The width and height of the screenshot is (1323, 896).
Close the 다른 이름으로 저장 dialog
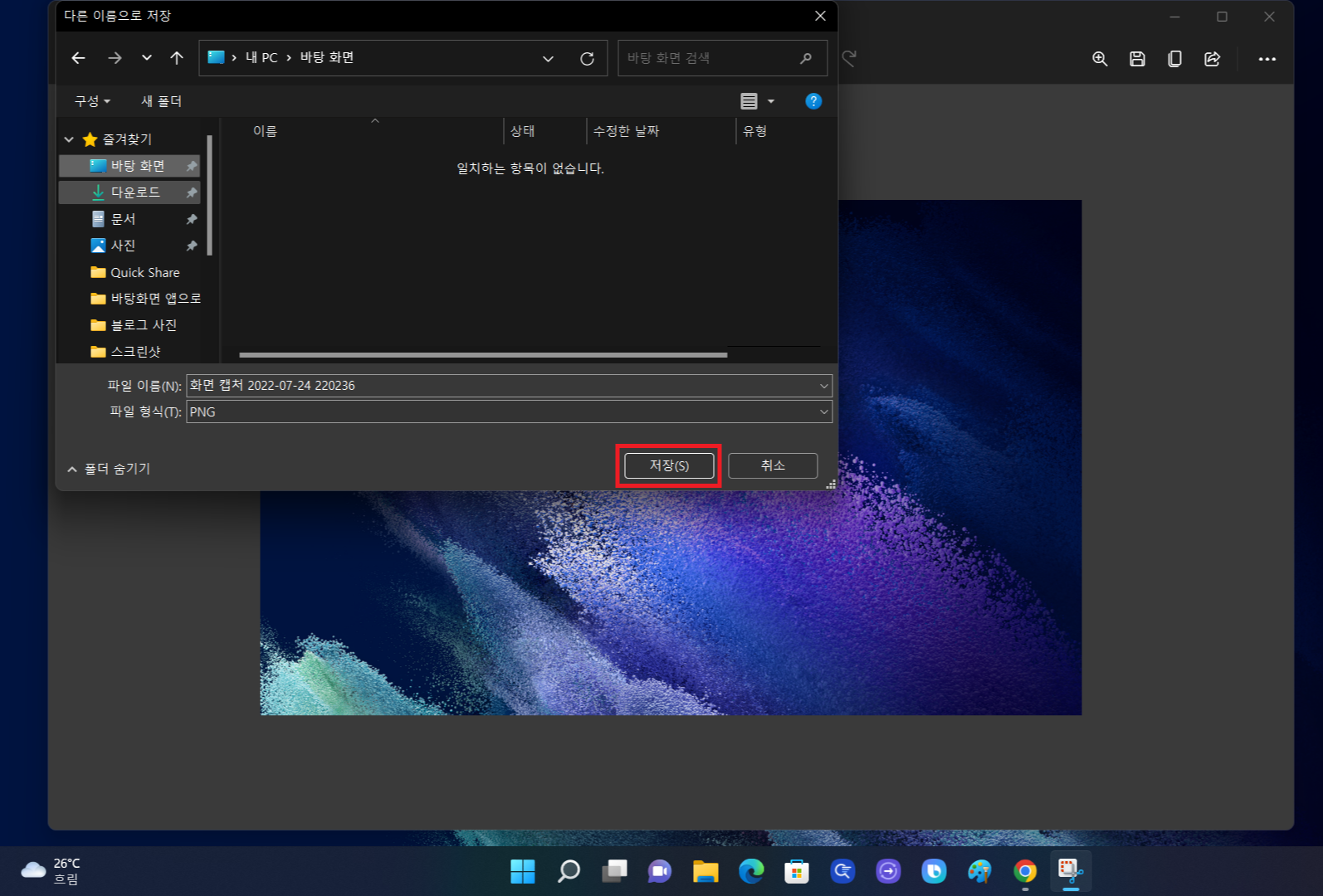(820, 16)
